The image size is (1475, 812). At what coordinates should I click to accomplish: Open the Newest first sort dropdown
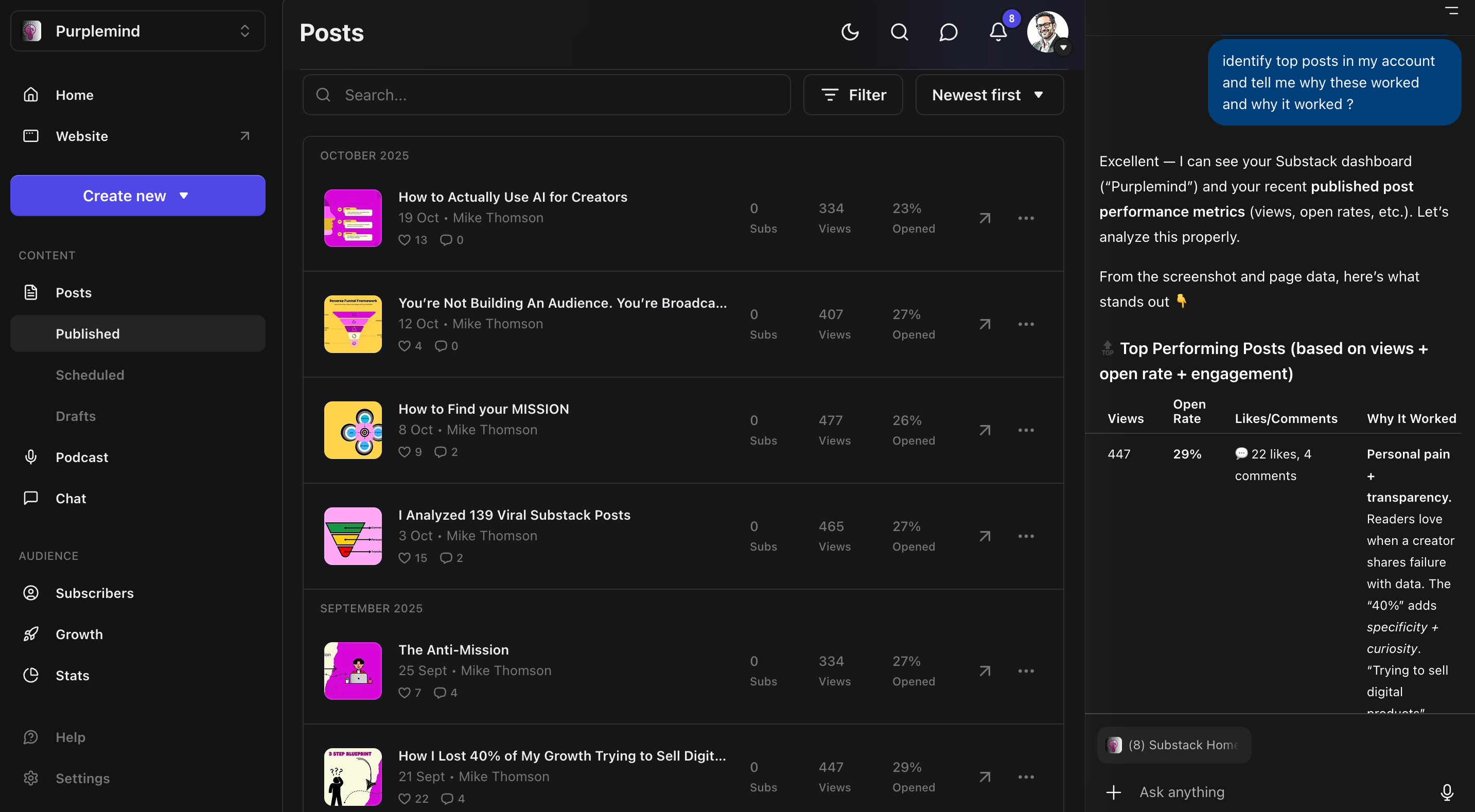coord(989,95)
